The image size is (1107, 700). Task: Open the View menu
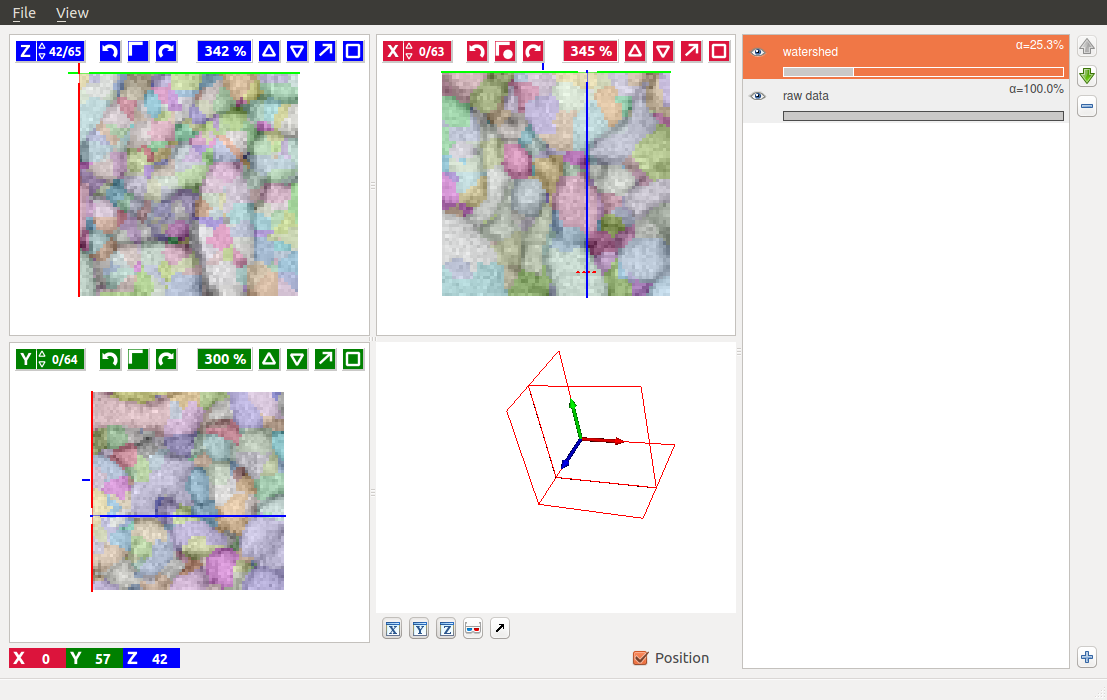pos(72,13)
